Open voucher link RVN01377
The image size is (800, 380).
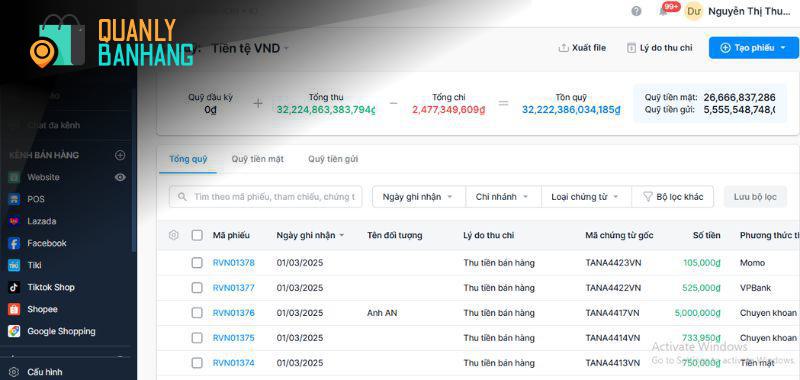[233, 288]
